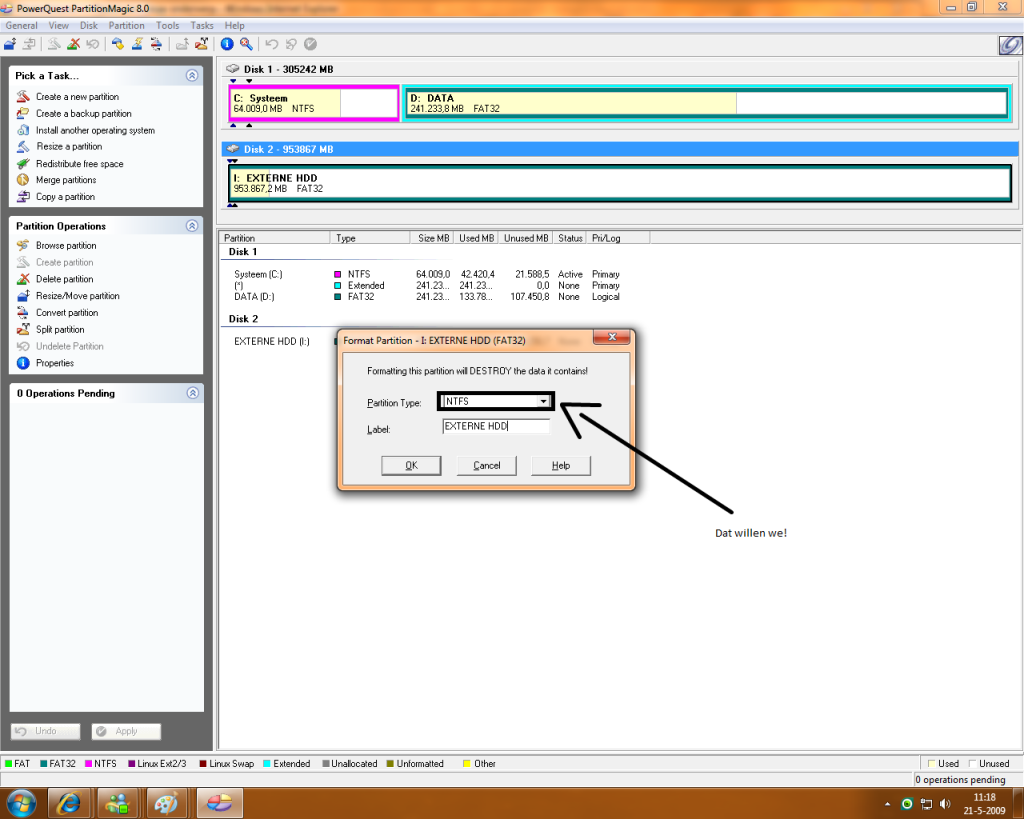Image resolution: width=1024 pixels, height=819 pixels.
Task: Click Delete partition in Partition Operations
Action: point(64,279)
